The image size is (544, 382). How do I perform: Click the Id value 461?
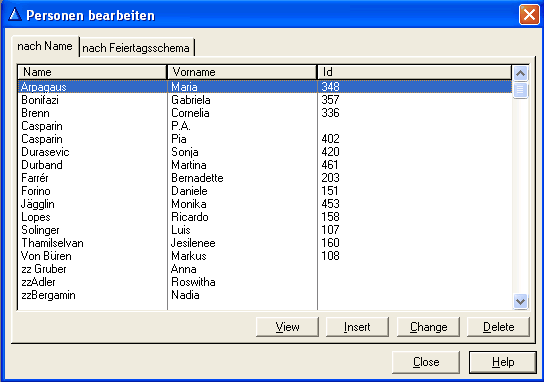point(330,165)
